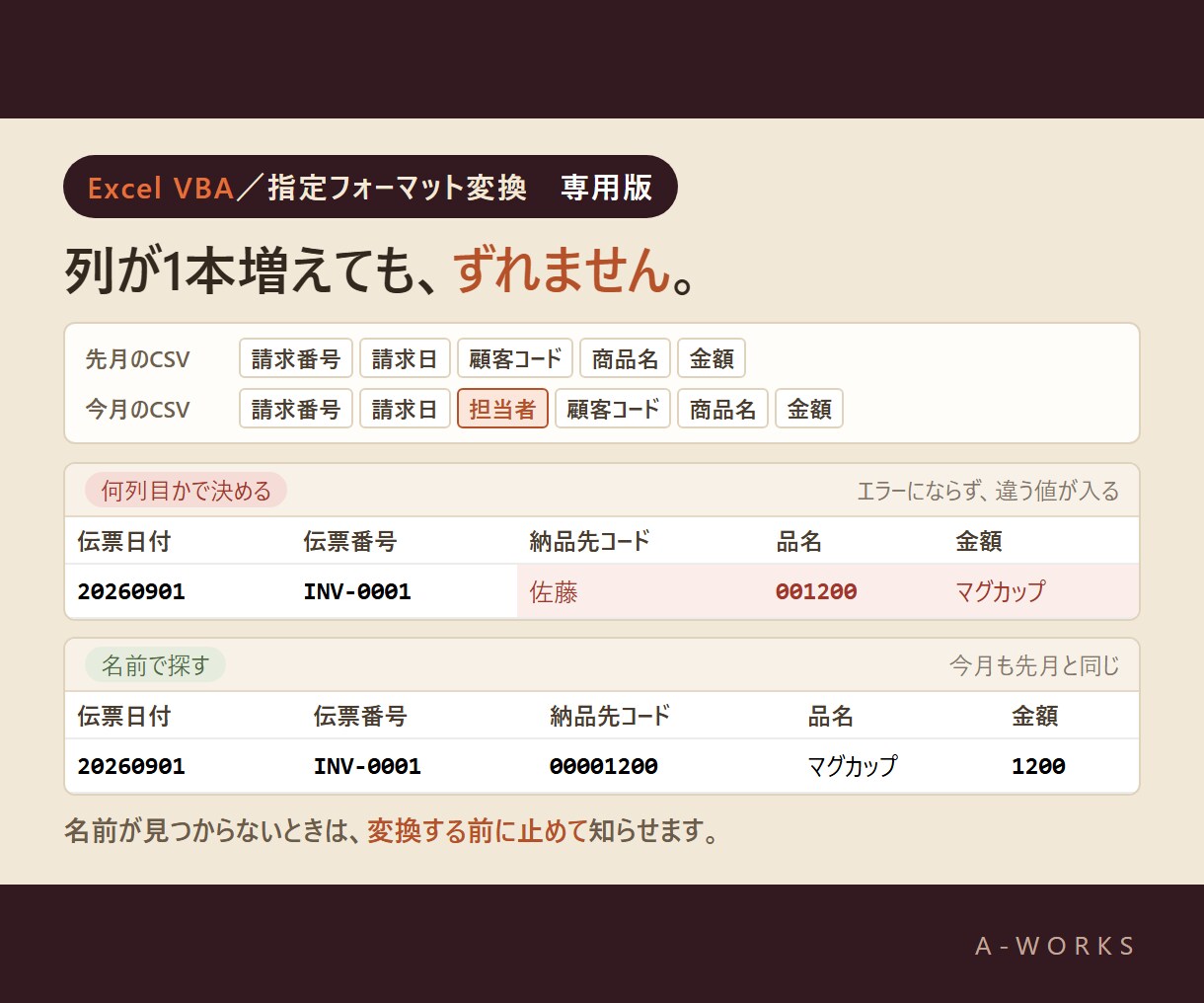The height and width of the screenshot is (1003, 1204).
Task: Click the A-WORKS brand name
Action: pyautogui.click(x=1055, y=946)
